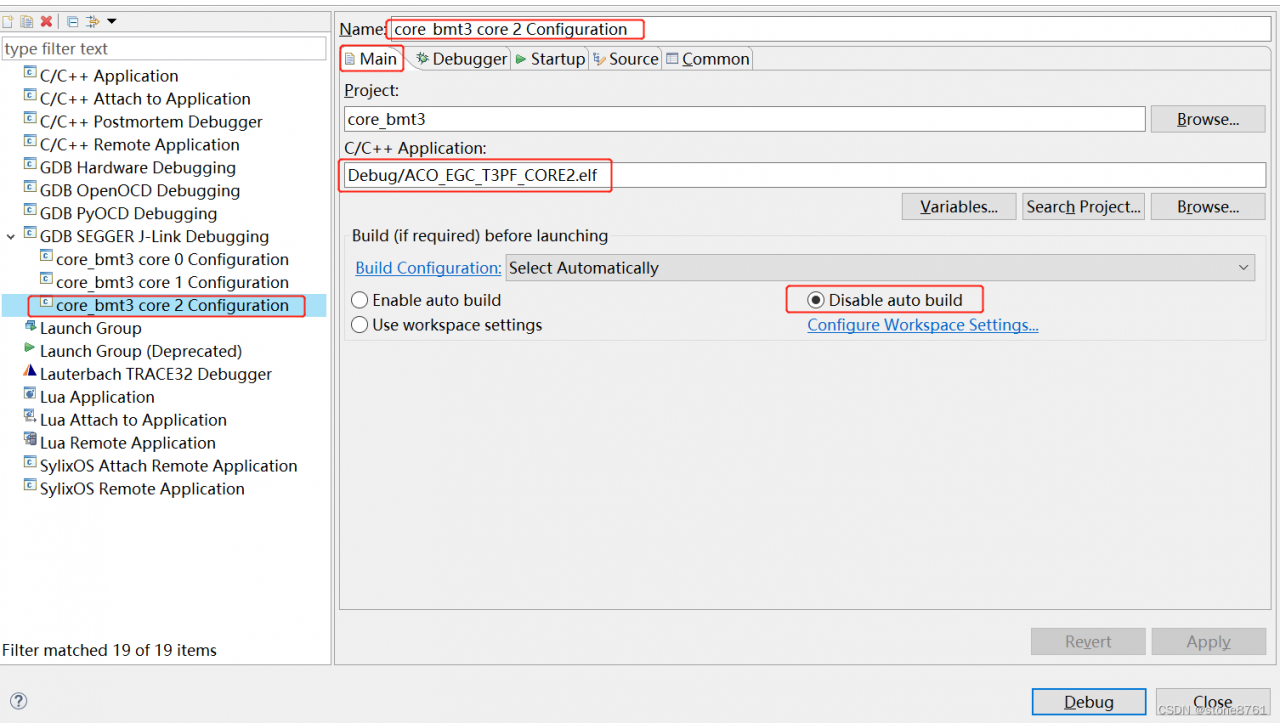Click the duplicate launch configuration icon
Viewport: 1280px width, 723px height.
coord(27,21)
